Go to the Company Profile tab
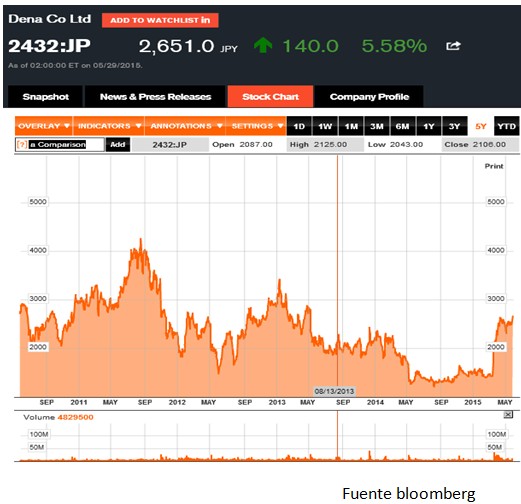Screen dimensions: 521x504 pyautogui.click(x=369, y=97)
